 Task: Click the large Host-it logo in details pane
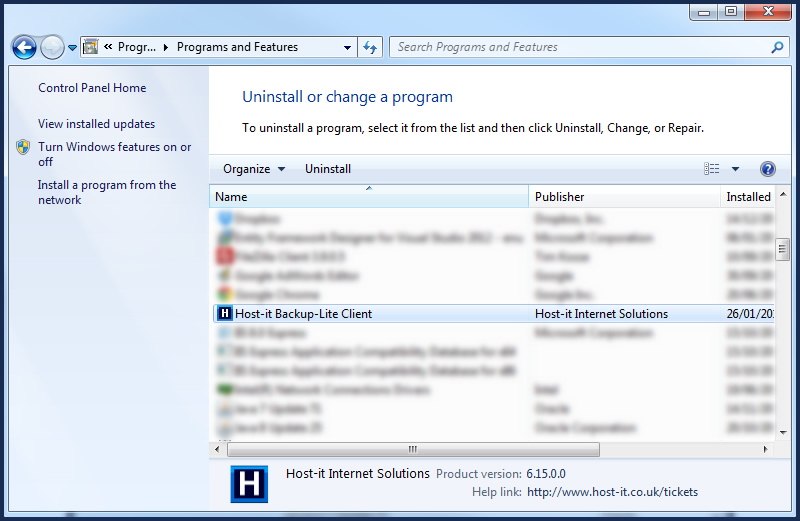coord(249,484)
